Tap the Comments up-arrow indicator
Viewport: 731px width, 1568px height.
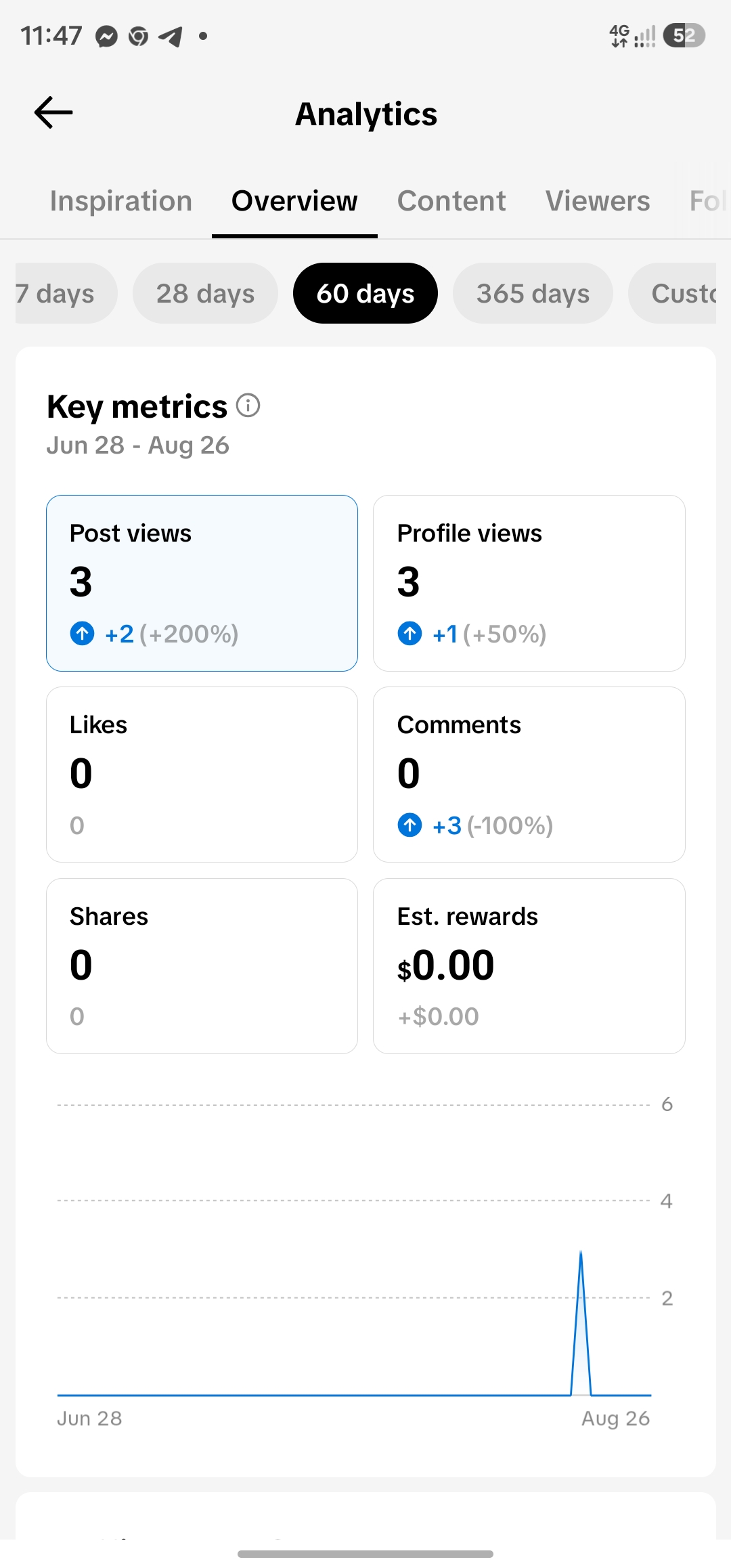(x=409, y=825)
